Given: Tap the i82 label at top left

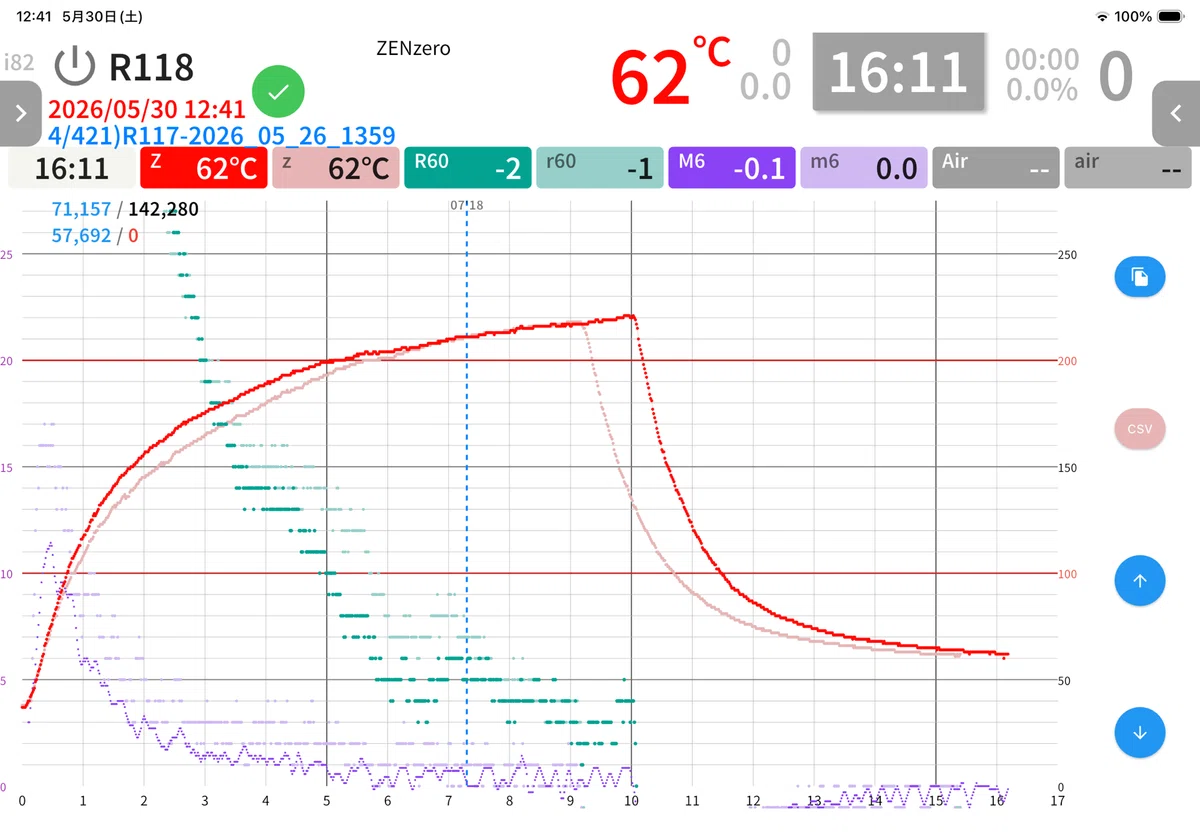Looking at the screenshot, I should (19, 62).
